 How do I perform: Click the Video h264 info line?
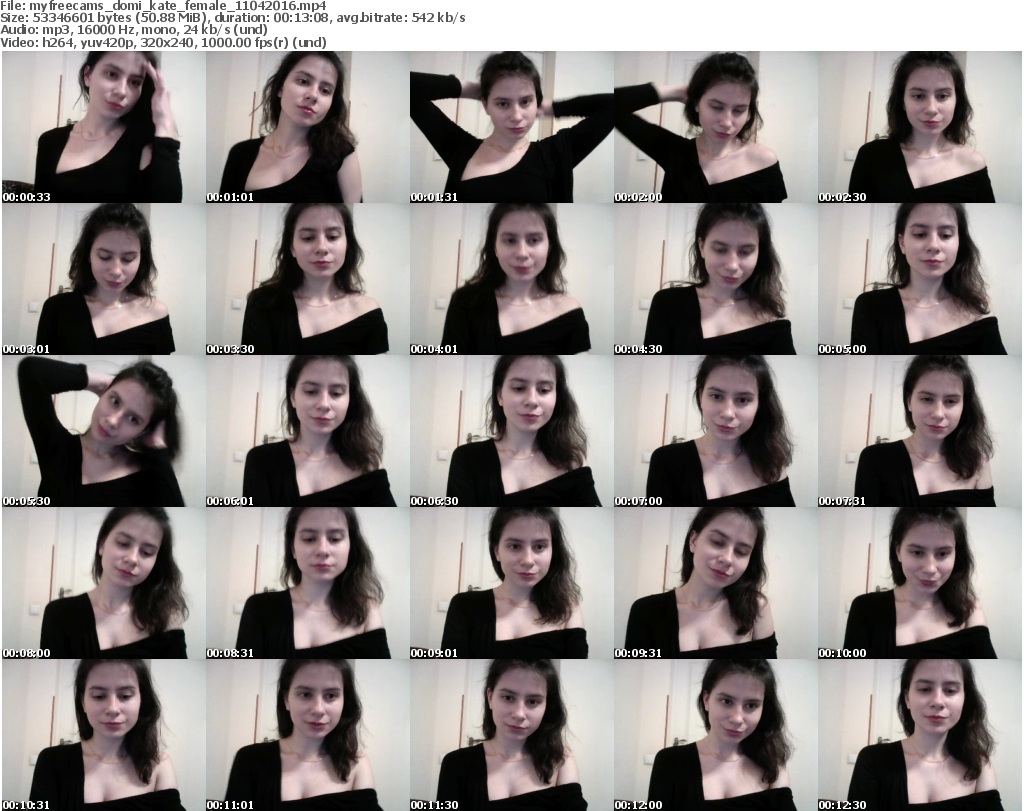(x=163, y=42)
